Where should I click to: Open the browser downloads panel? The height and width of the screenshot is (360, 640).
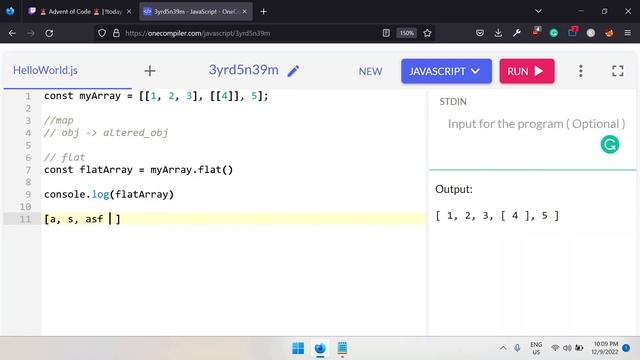(498, 33)
